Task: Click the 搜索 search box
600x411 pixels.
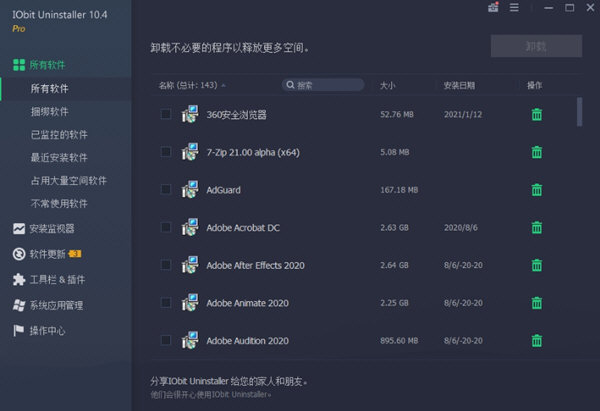Action: pos(324,86)
